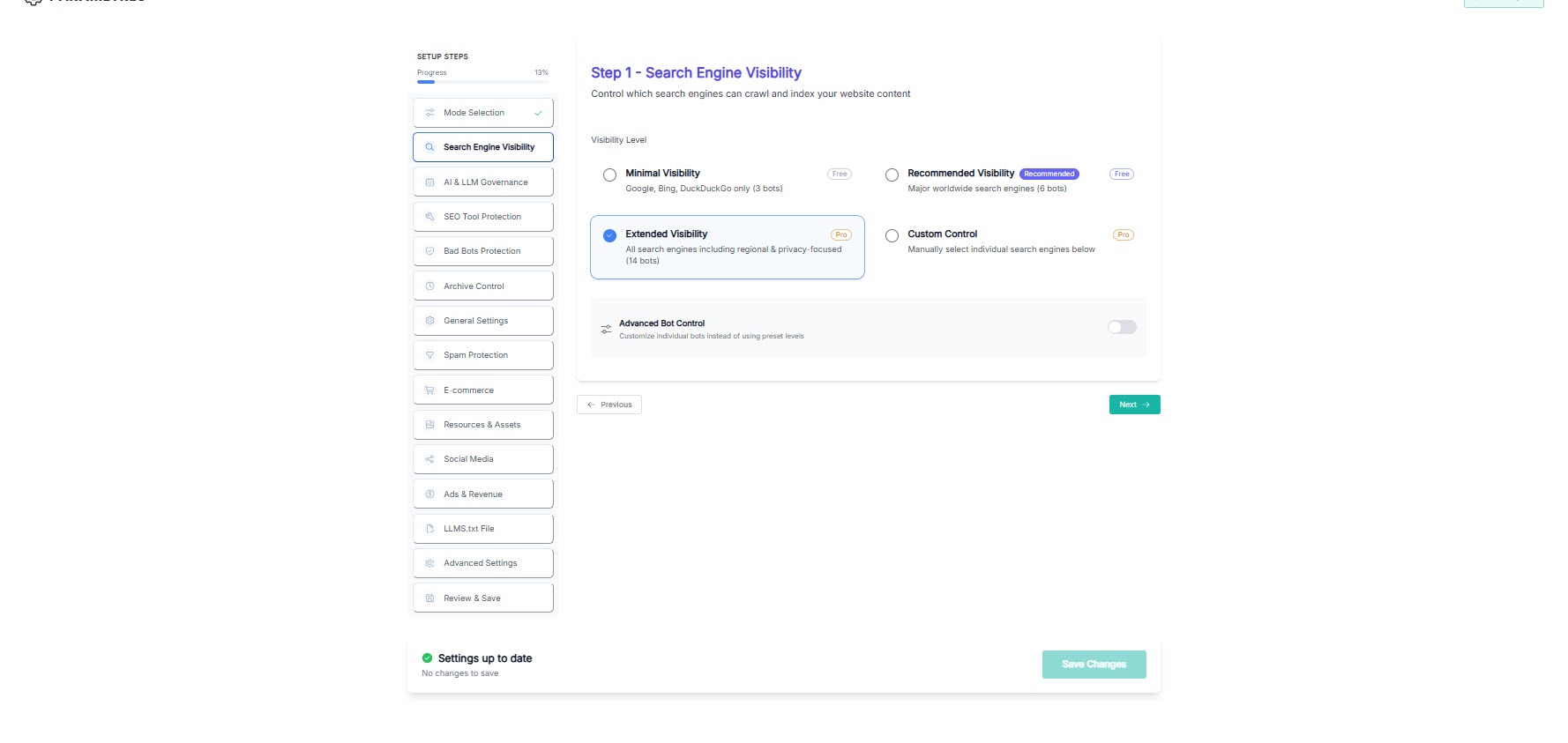Enable the Advanced Bot Control toggle
Image resolution: width=1568 pixels, height=743 pixels.
click(x=1122, y=327)
